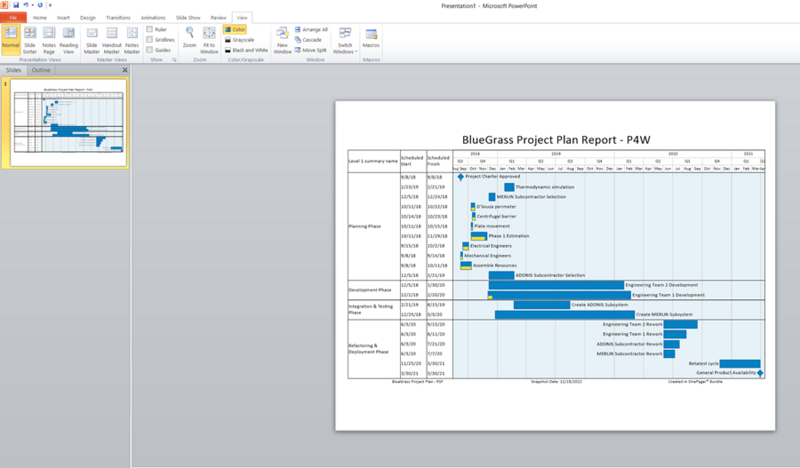Select Grayscale view mode
This screenshot has height=468, width=800.
click(239, 40)
